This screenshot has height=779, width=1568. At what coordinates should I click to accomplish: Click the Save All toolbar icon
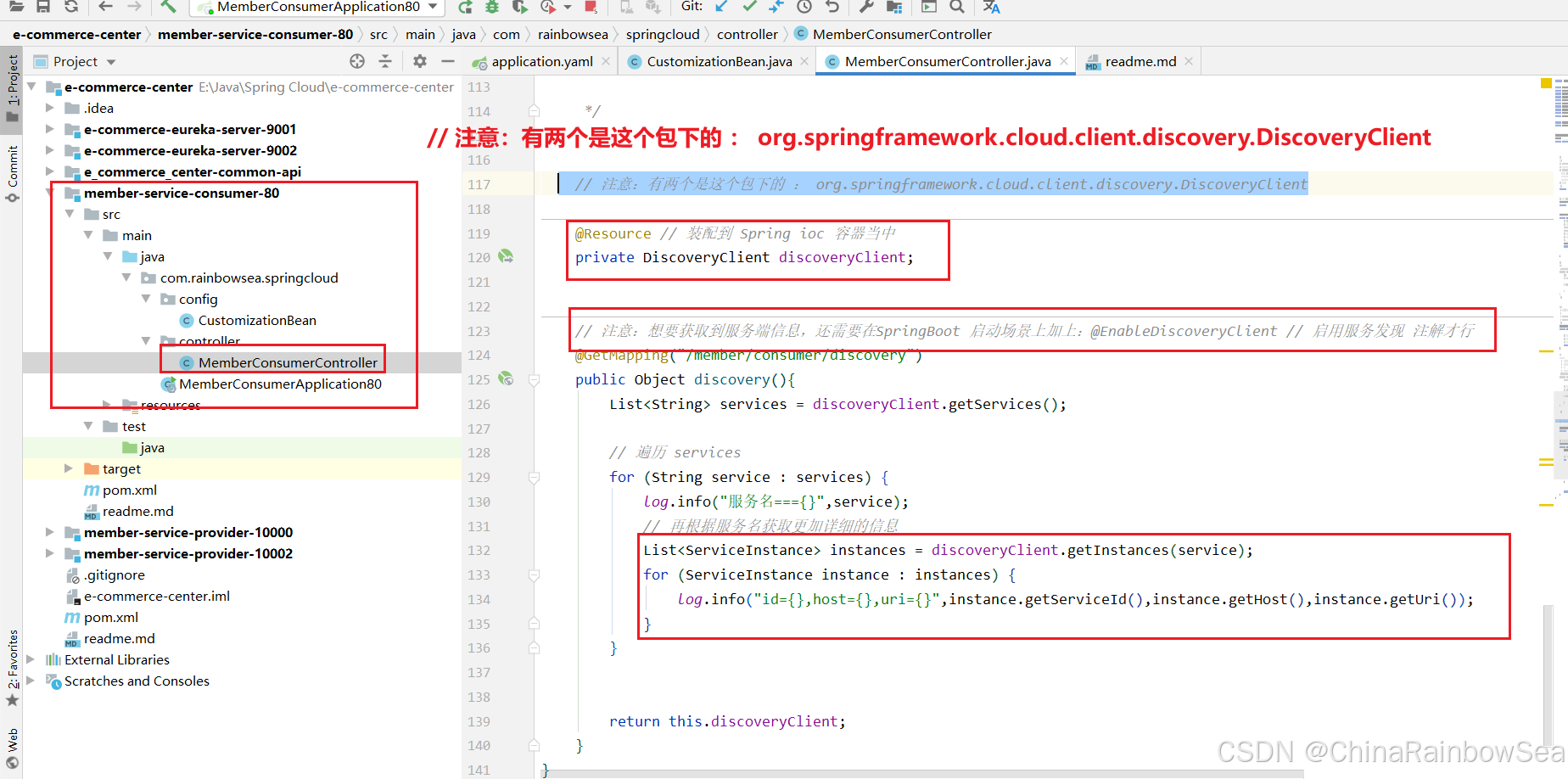pyautogui.click(x=43, y=7)
